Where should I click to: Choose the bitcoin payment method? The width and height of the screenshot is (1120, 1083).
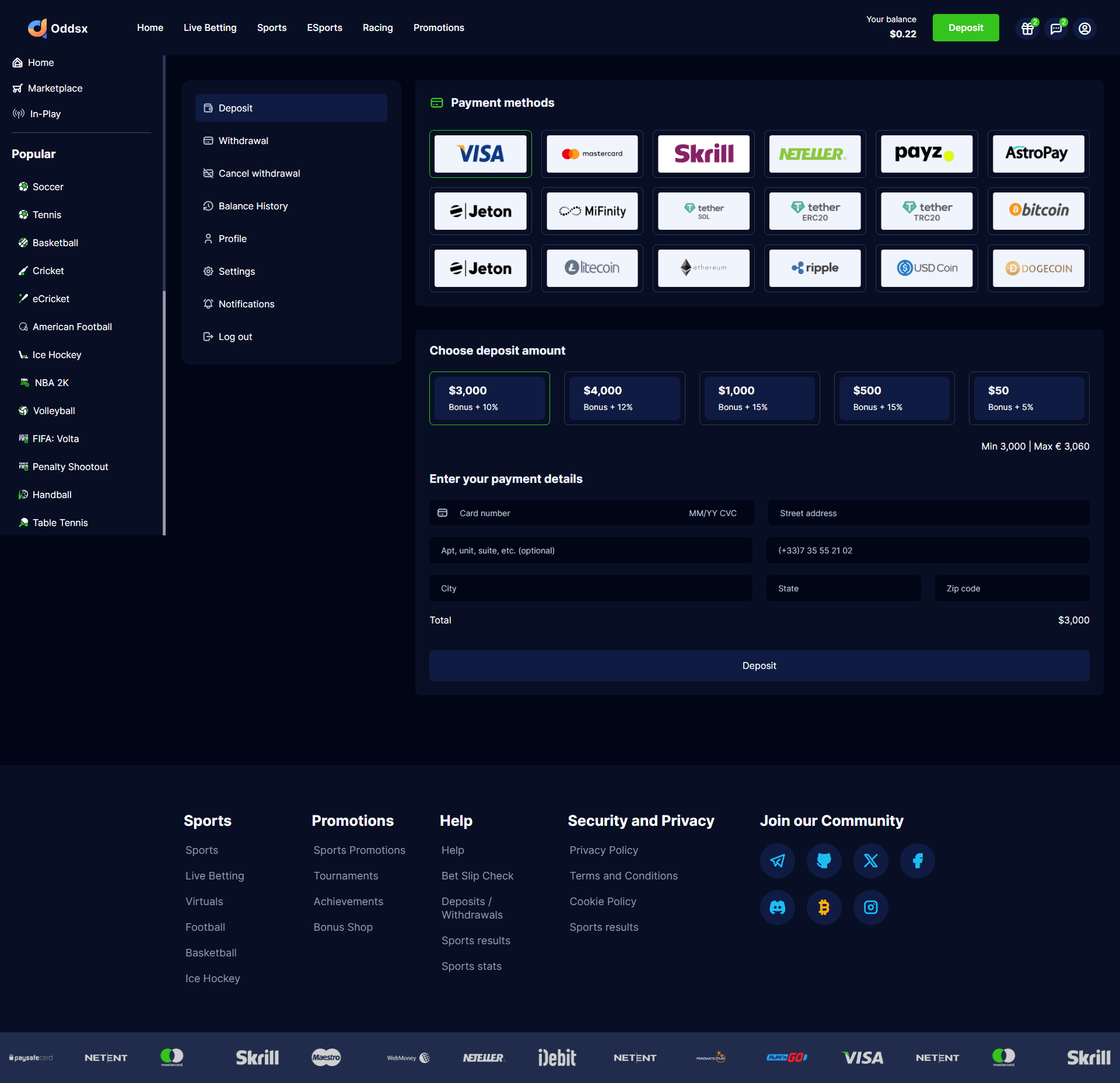click(1038, 211)
